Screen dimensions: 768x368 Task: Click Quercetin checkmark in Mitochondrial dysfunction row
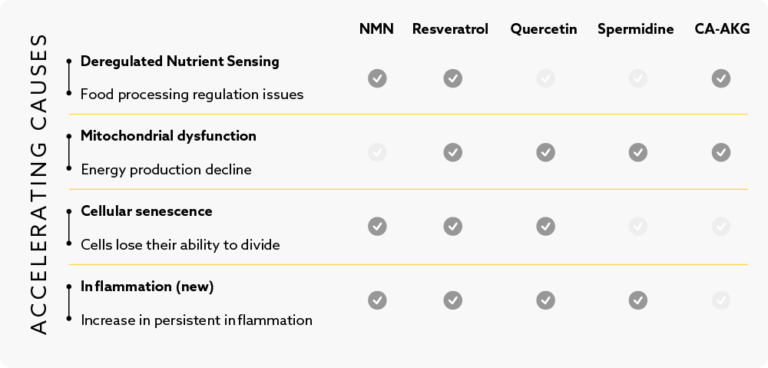pyautogui.click(x=546, y=152)
